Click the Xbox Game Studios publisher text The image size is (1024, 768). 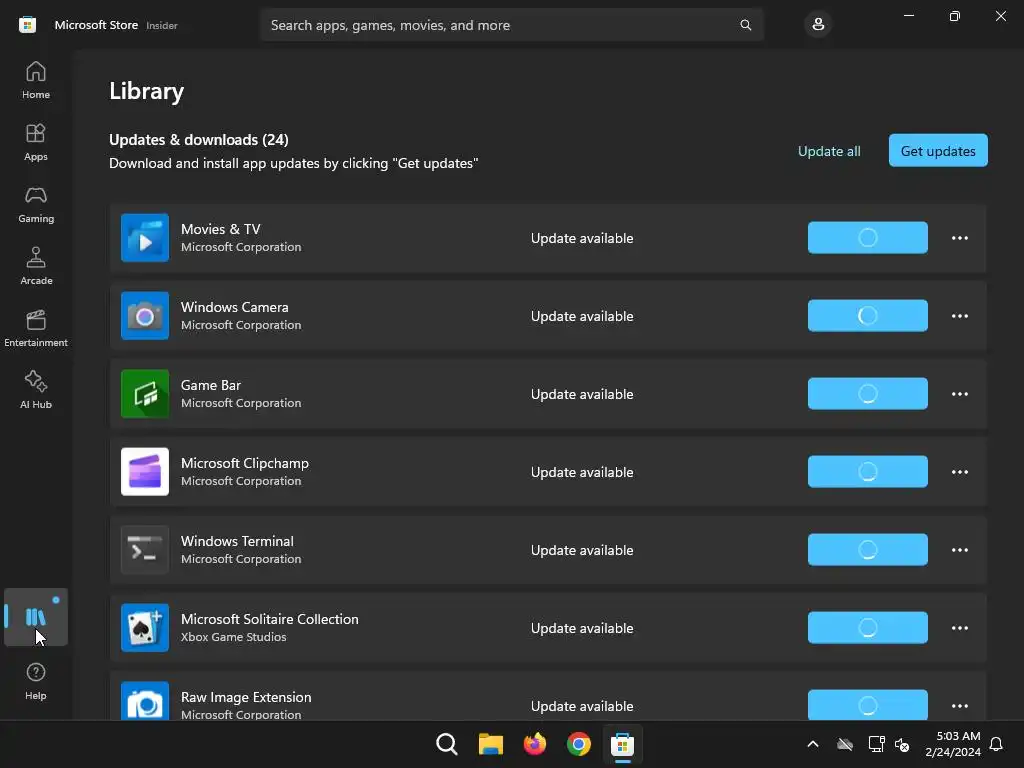(233, 637)
